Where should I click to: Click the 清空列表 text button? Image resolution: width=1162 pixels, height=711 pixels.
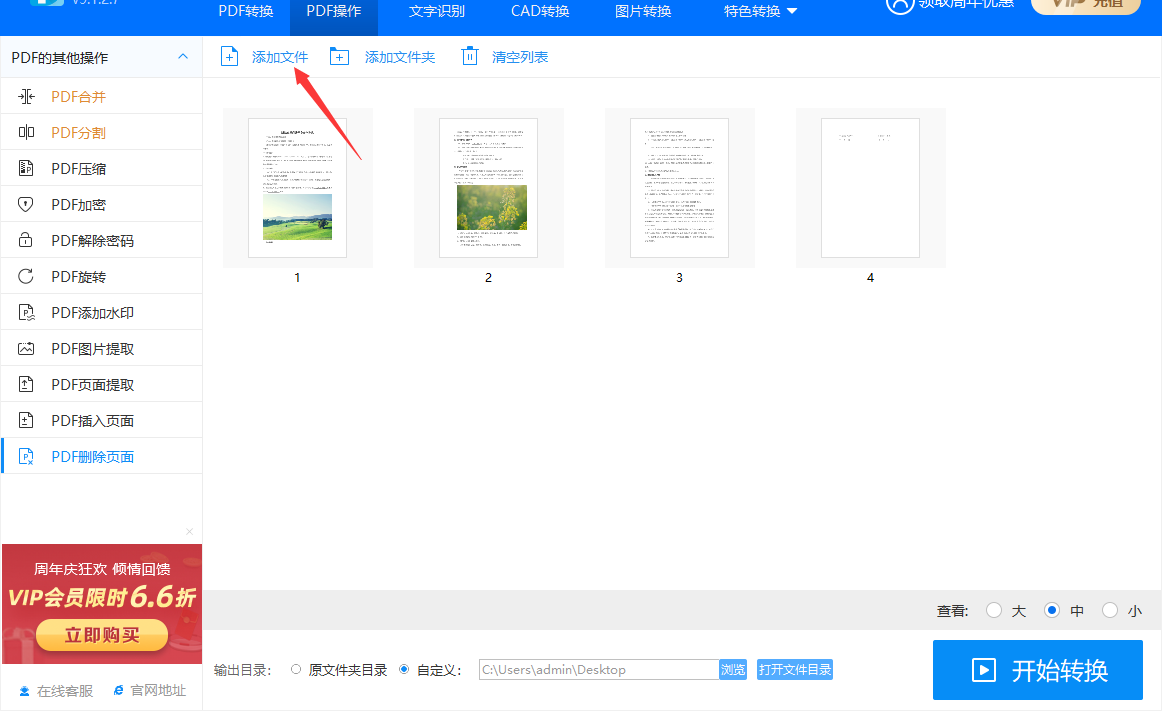(520, 57)
